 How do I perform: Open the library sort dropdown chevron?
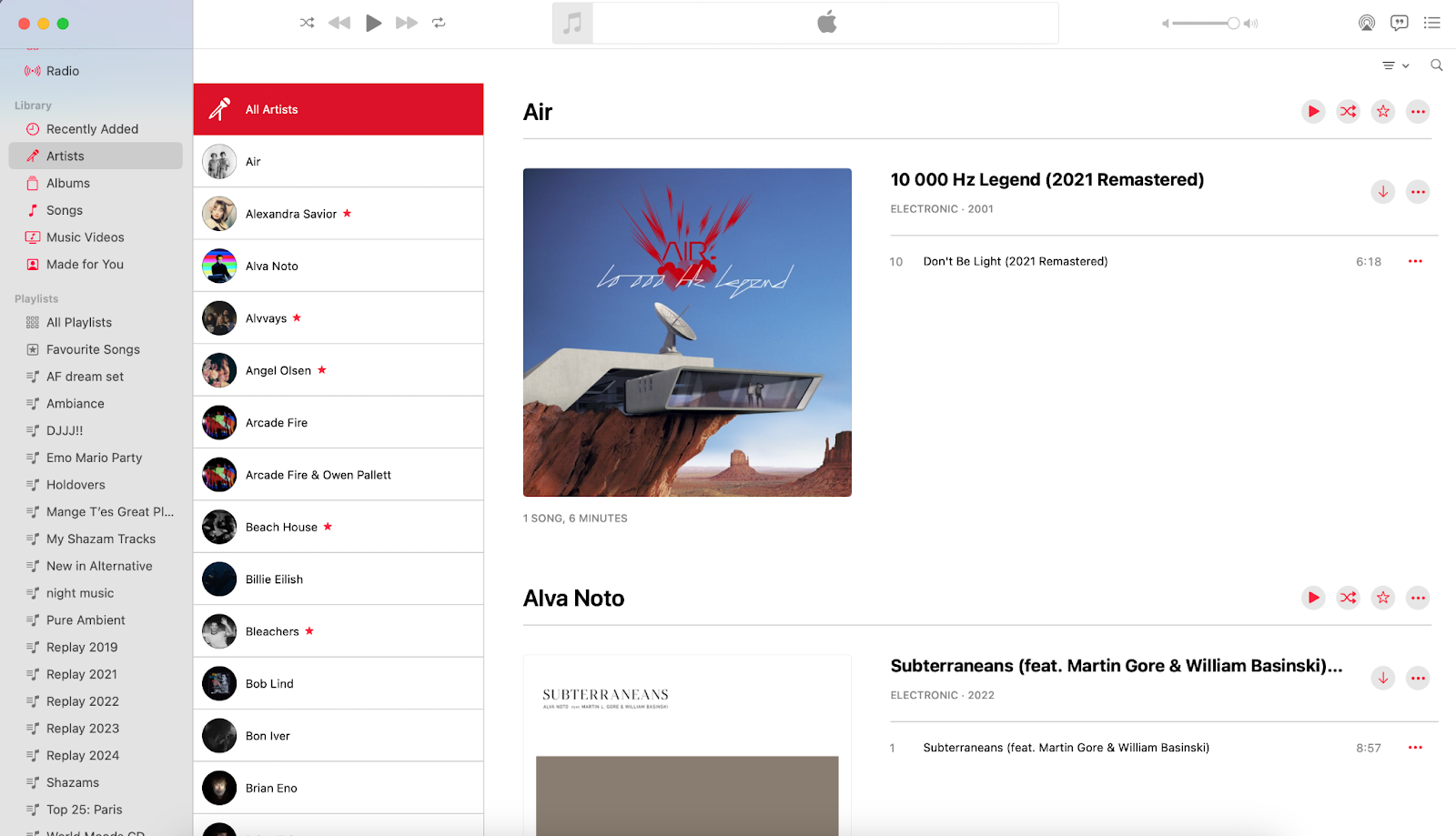[1406, 65]
